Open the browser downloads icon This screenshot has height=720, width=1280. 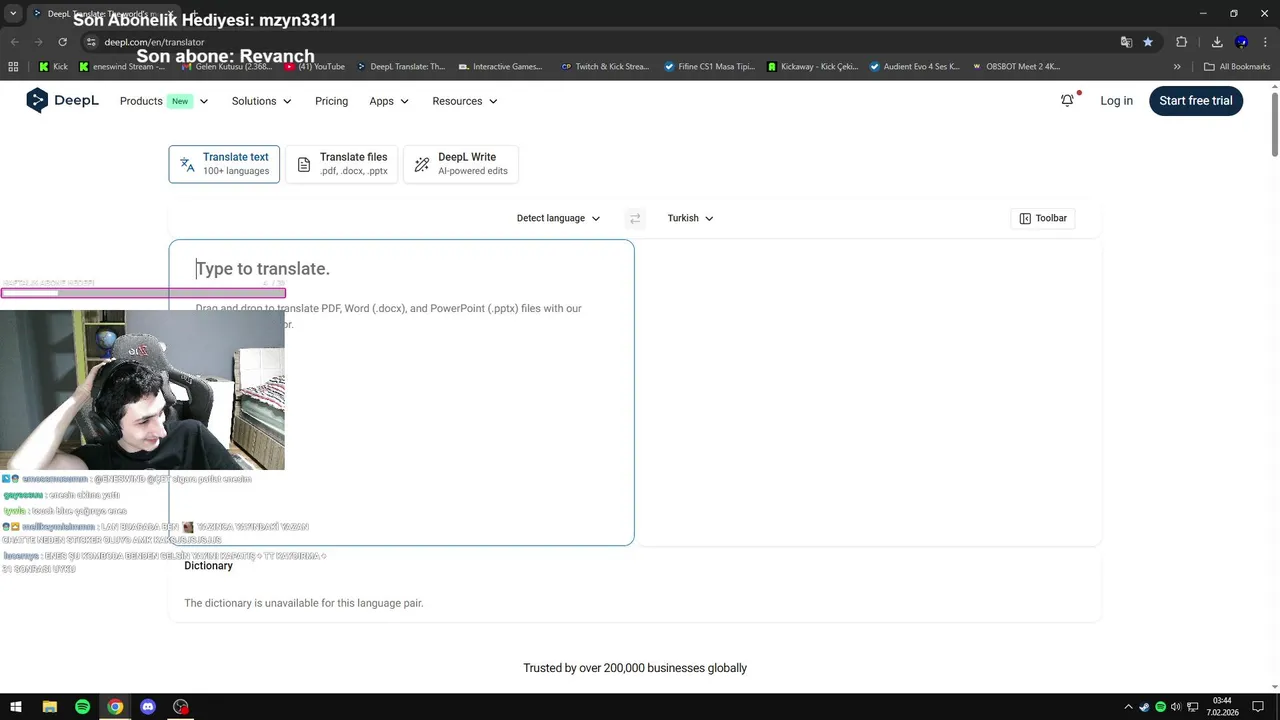[1217, 42]
